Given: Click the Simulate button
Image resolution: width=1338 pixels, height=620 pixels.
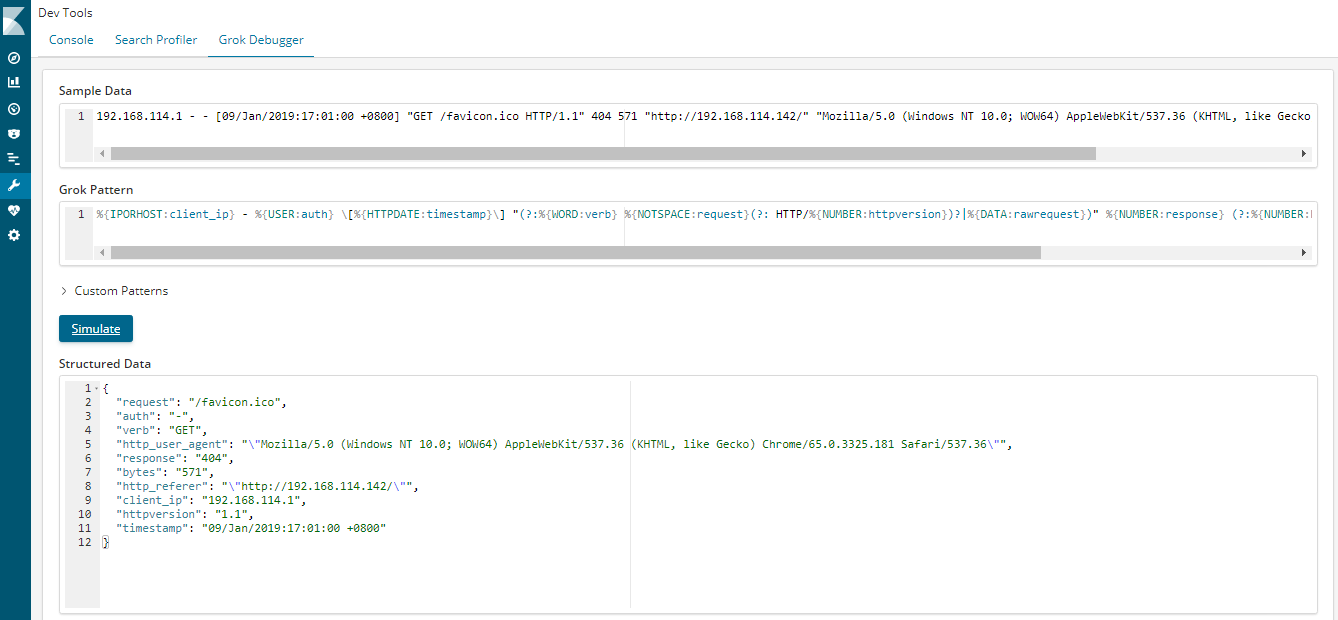Looking at the screenshot, I should pyautogui.click(x=96, y=329).
